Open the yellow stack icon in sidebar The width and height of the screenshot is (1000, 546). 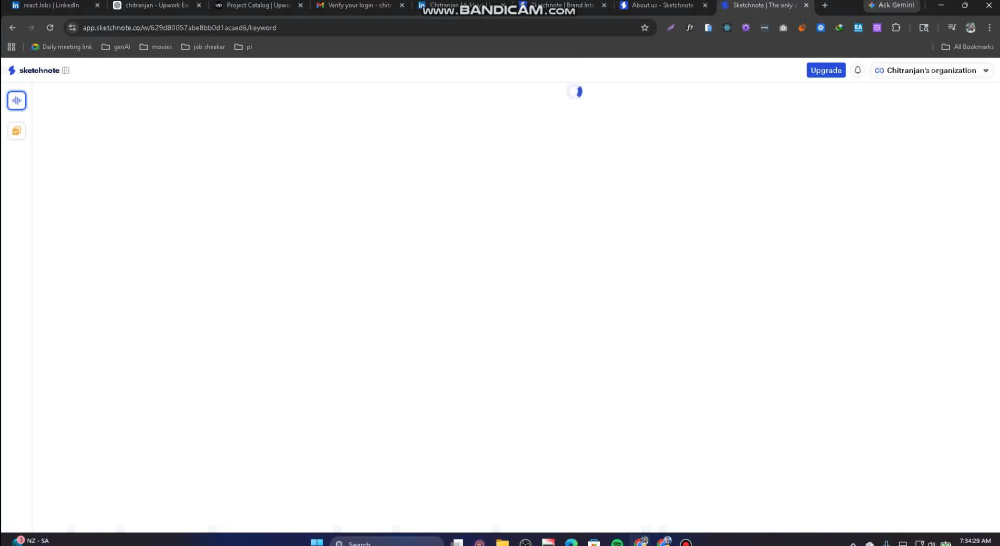17,131
